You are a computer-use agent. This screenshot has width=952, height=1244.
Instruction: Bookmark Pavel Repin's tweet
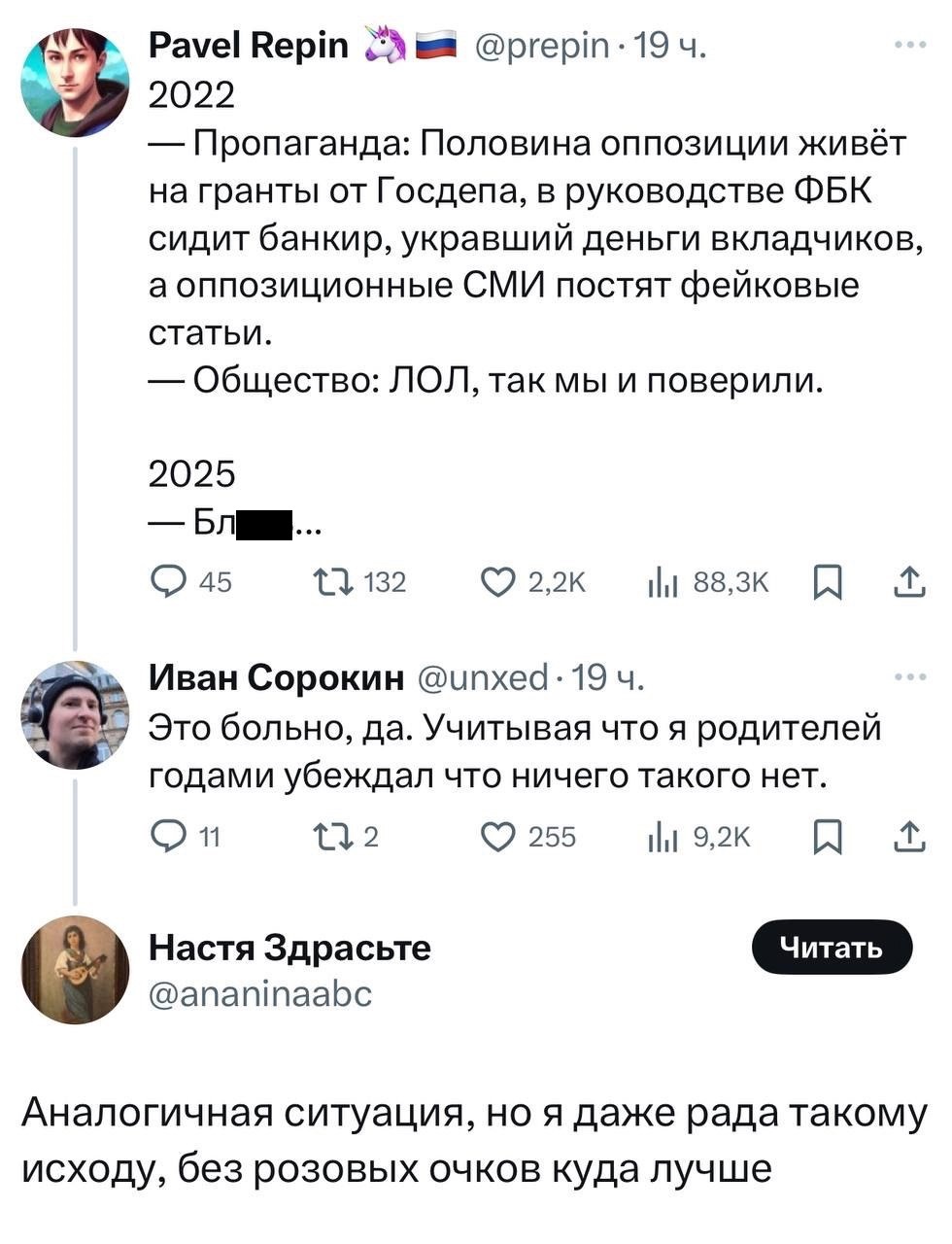coord(825,582)
